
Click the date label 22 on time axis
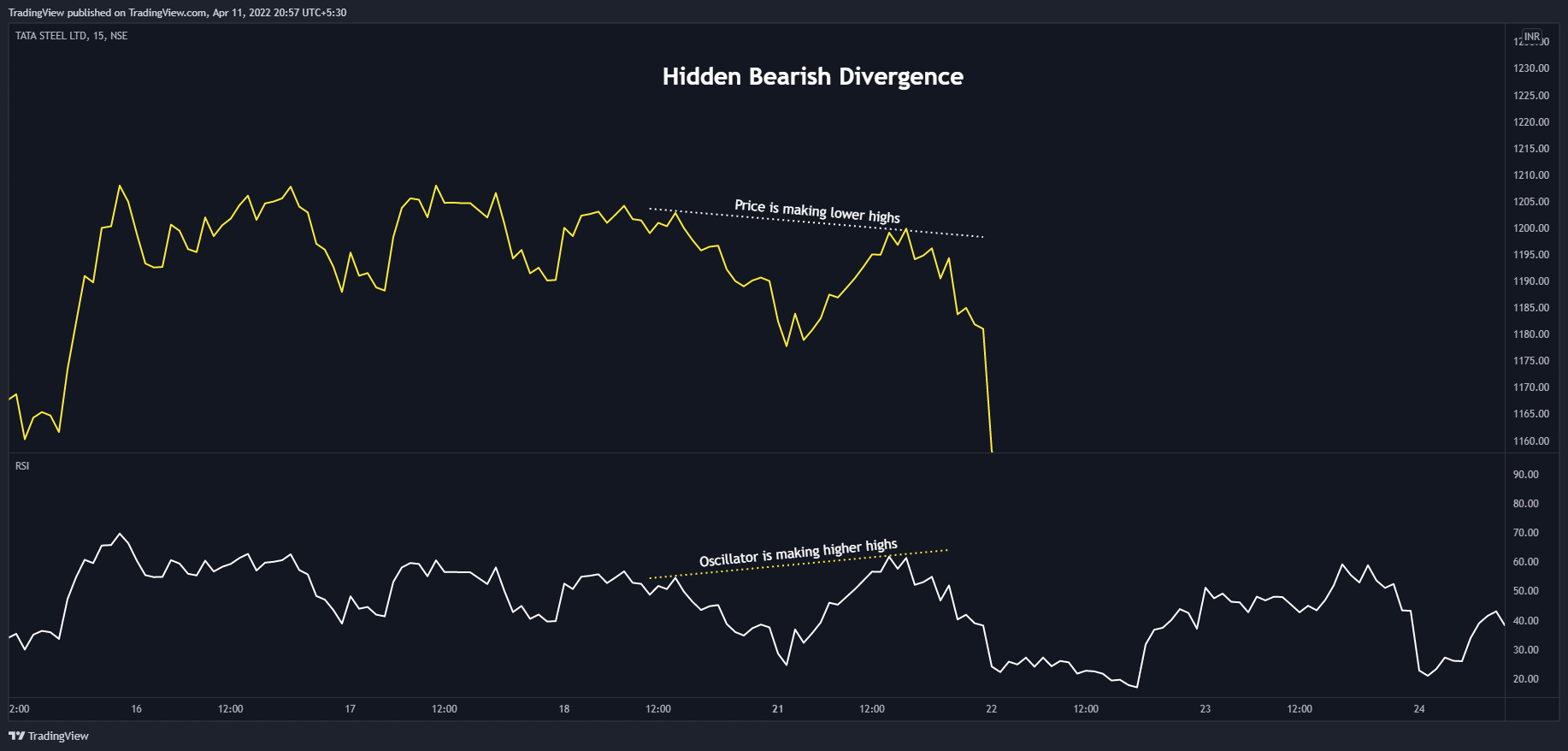coord(992,709)
